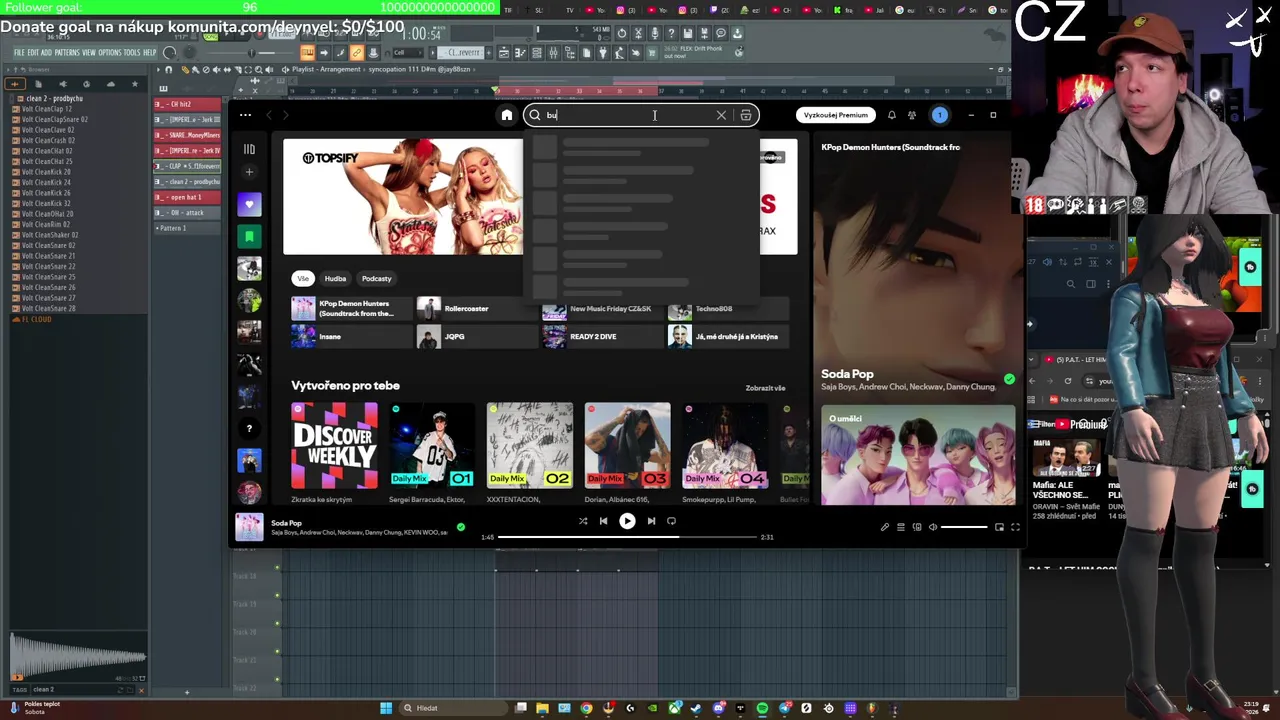The height and width of the screenshot is (720, 1280).
Task: Open New Music Friday CZ&SK tile
Action: [603, 309]
